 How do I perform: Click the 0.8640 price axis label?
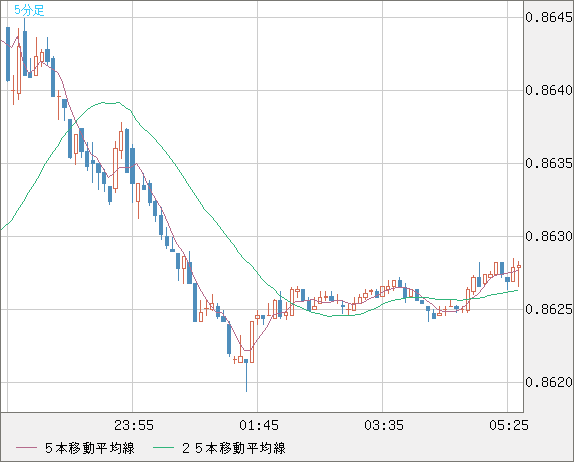click(548, 90)
